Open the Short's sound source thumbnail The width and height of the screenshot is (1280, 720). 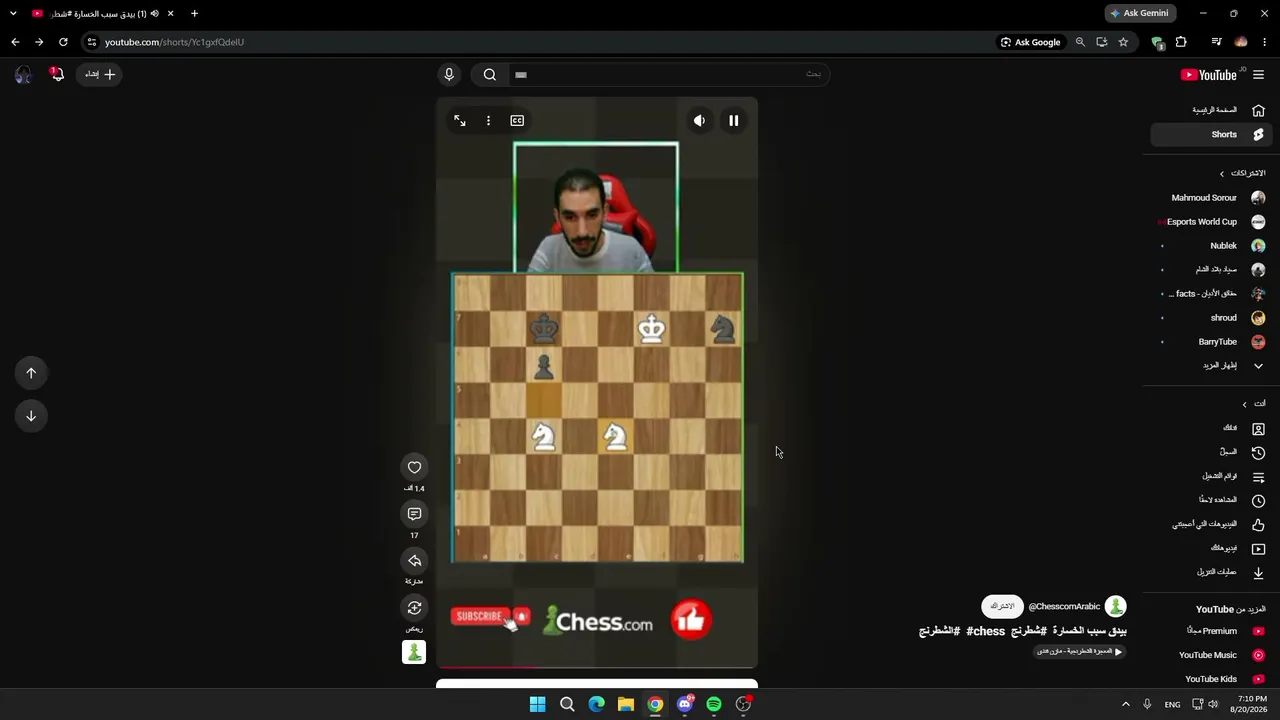[x=414, y=652]
